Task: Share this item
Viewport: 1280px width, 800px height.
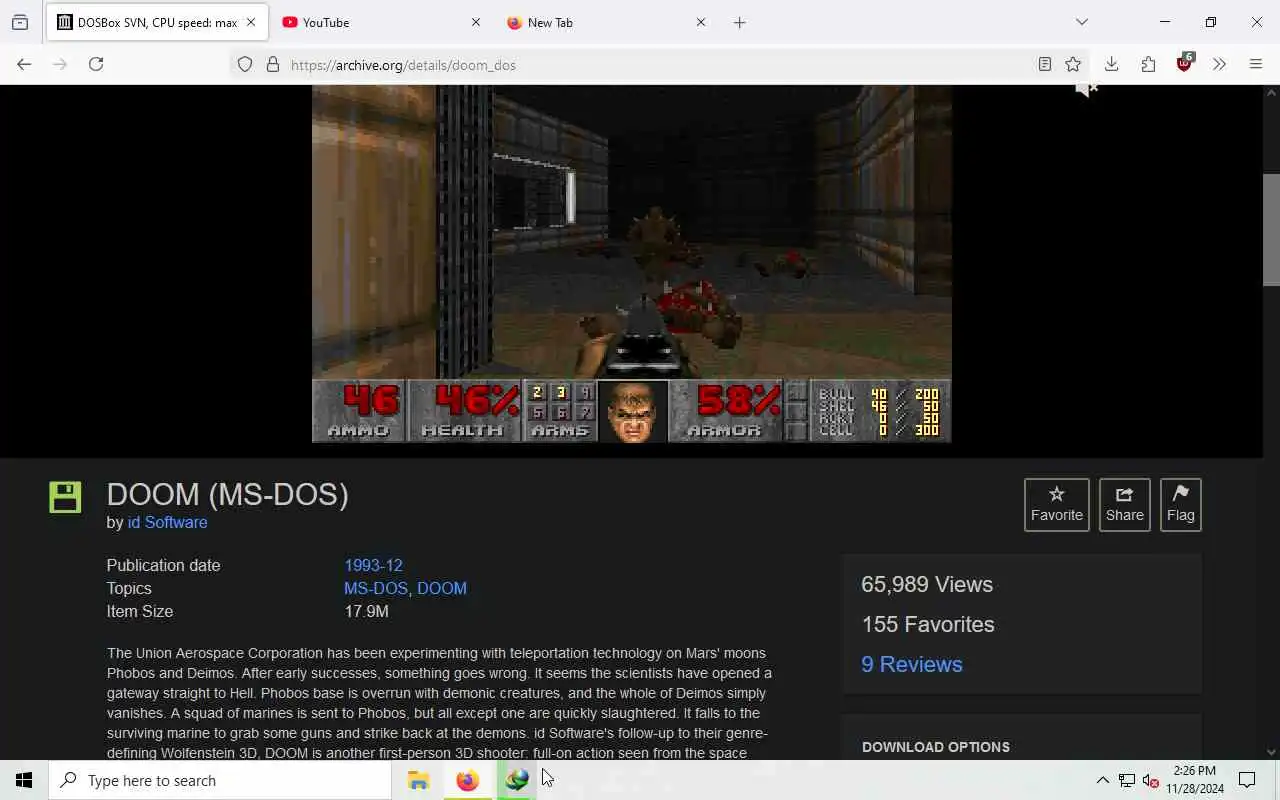Action: point(1124,504)
